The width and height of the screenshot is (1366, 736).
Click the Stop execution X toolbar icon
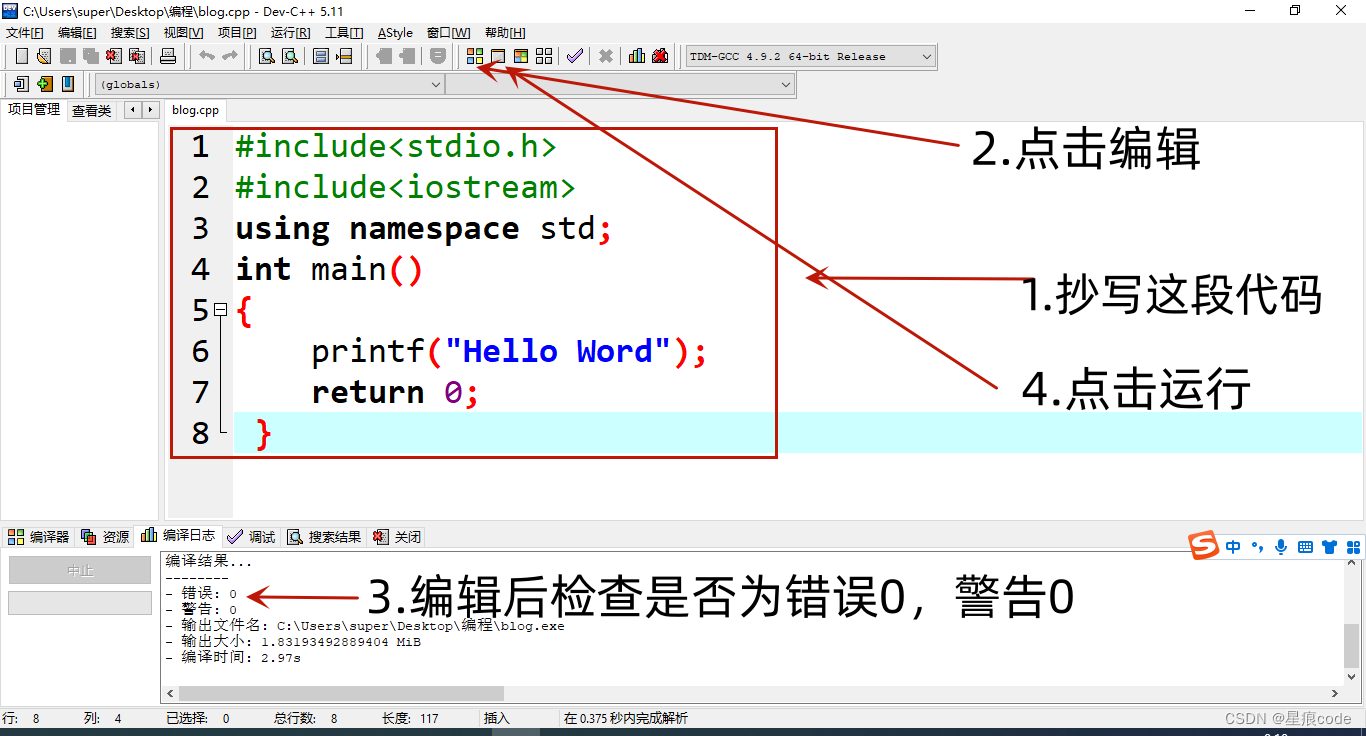[606, 56]
